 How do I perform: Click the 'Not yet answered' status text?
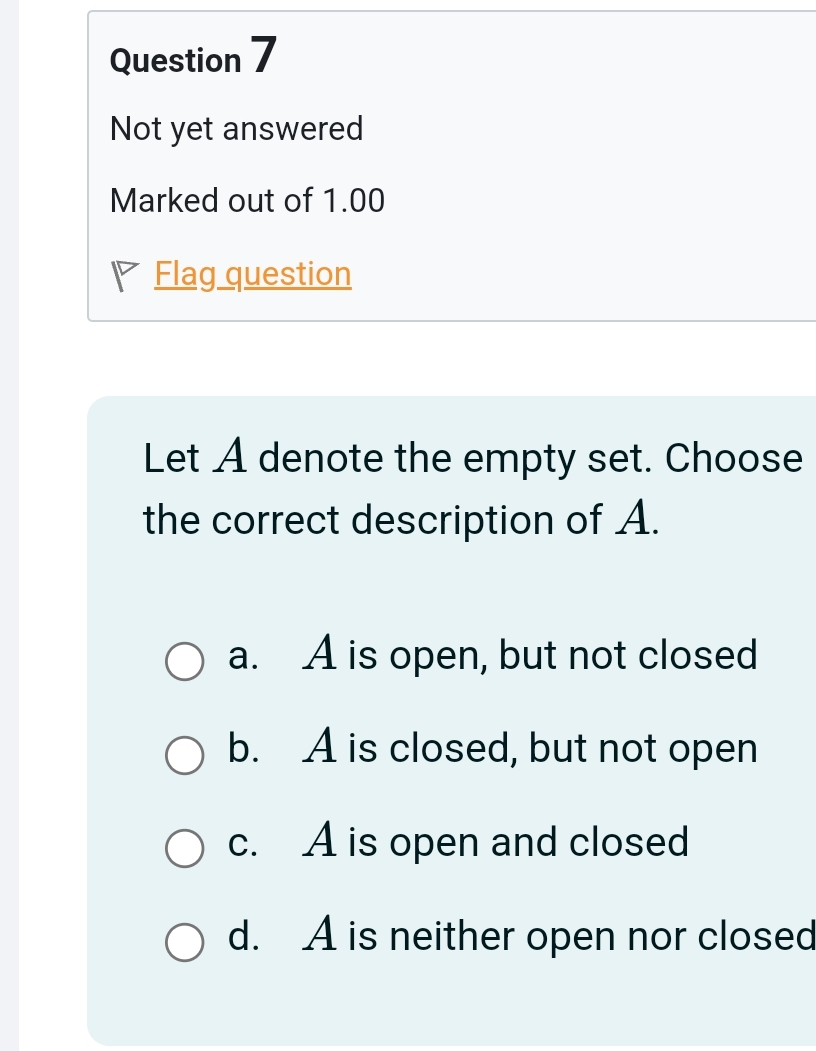[x=237, y=129]
